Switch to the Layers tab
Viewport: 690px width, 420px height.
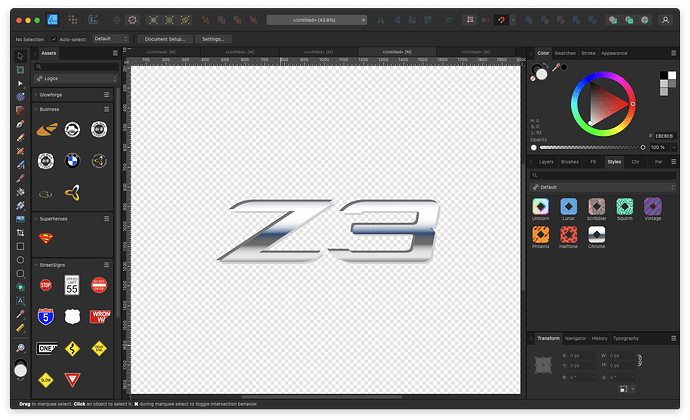click(x=546, y=162)
